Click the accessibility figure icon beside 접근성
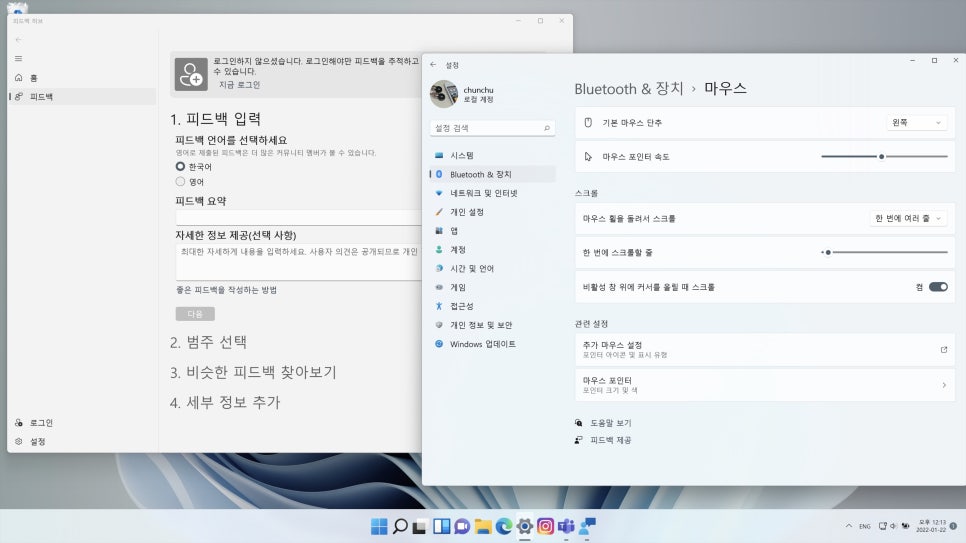 click(x=439, y=306)
